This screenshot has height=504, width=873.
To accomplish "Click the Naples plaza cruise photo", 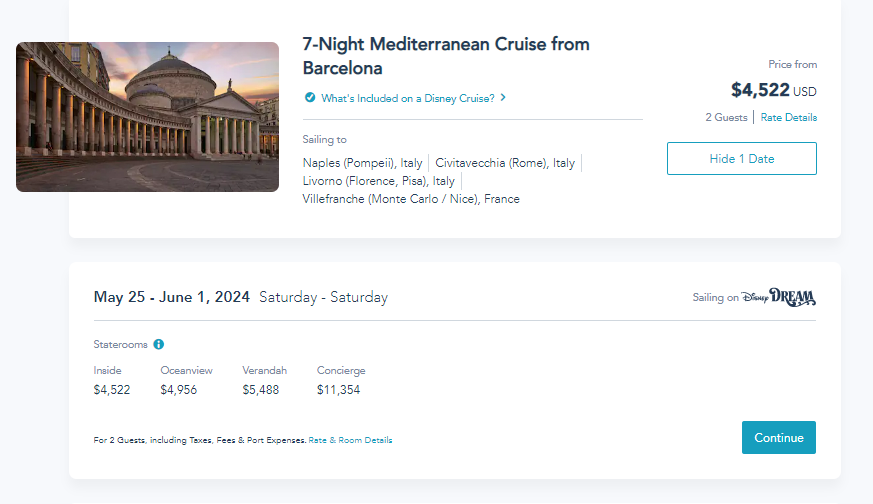I will pos(147,117).
